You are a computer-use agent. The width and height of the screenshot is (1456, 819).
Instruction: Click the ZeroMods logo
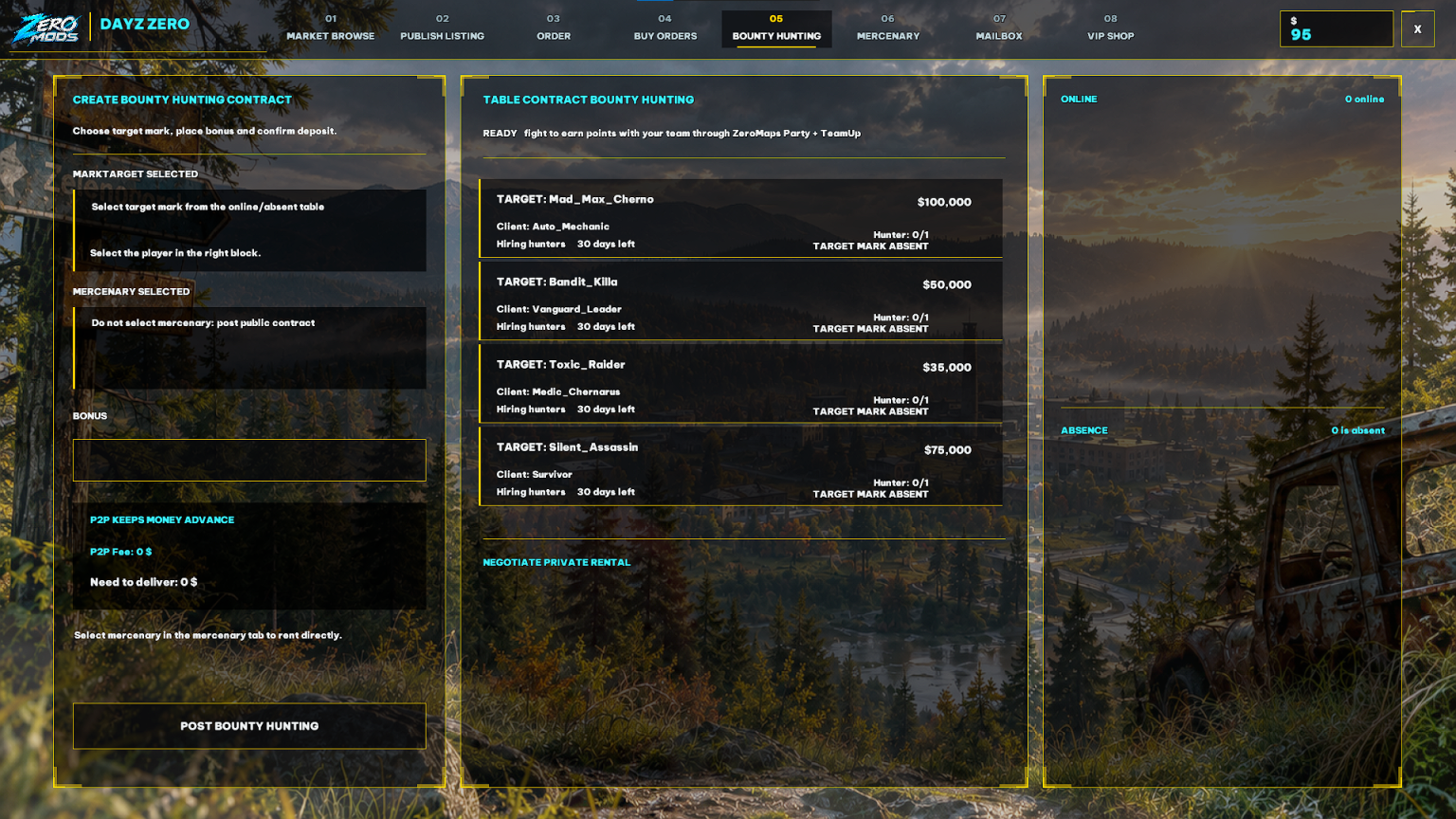click(x=45, y=27)
